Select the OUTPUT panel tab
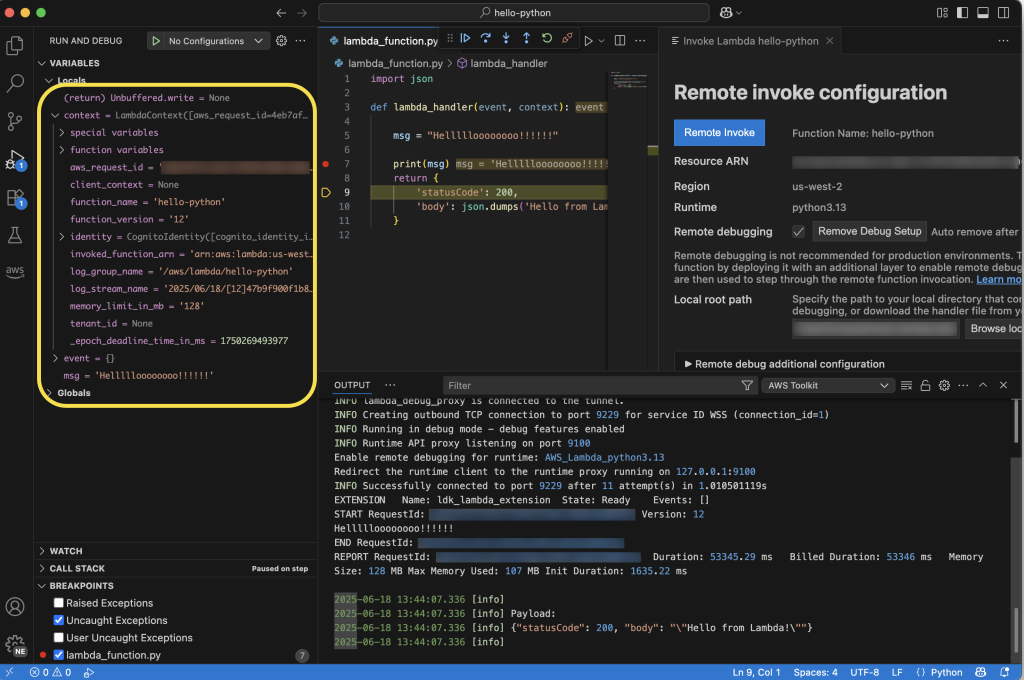The image size is (1024, 680). (x=352, y=385)
